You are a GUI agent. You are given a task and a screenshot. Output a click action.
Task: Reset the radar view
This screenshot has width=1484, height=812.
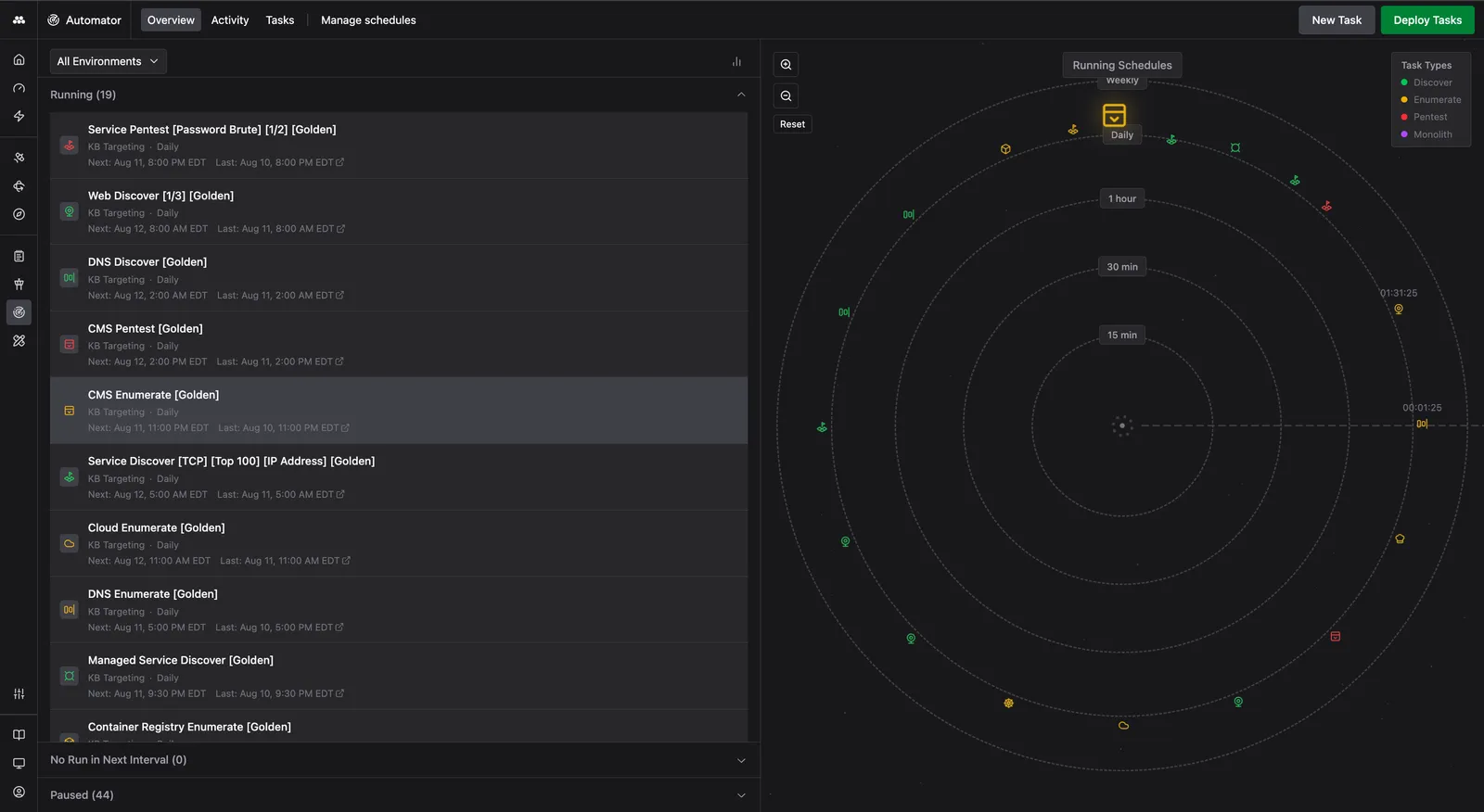792,124
